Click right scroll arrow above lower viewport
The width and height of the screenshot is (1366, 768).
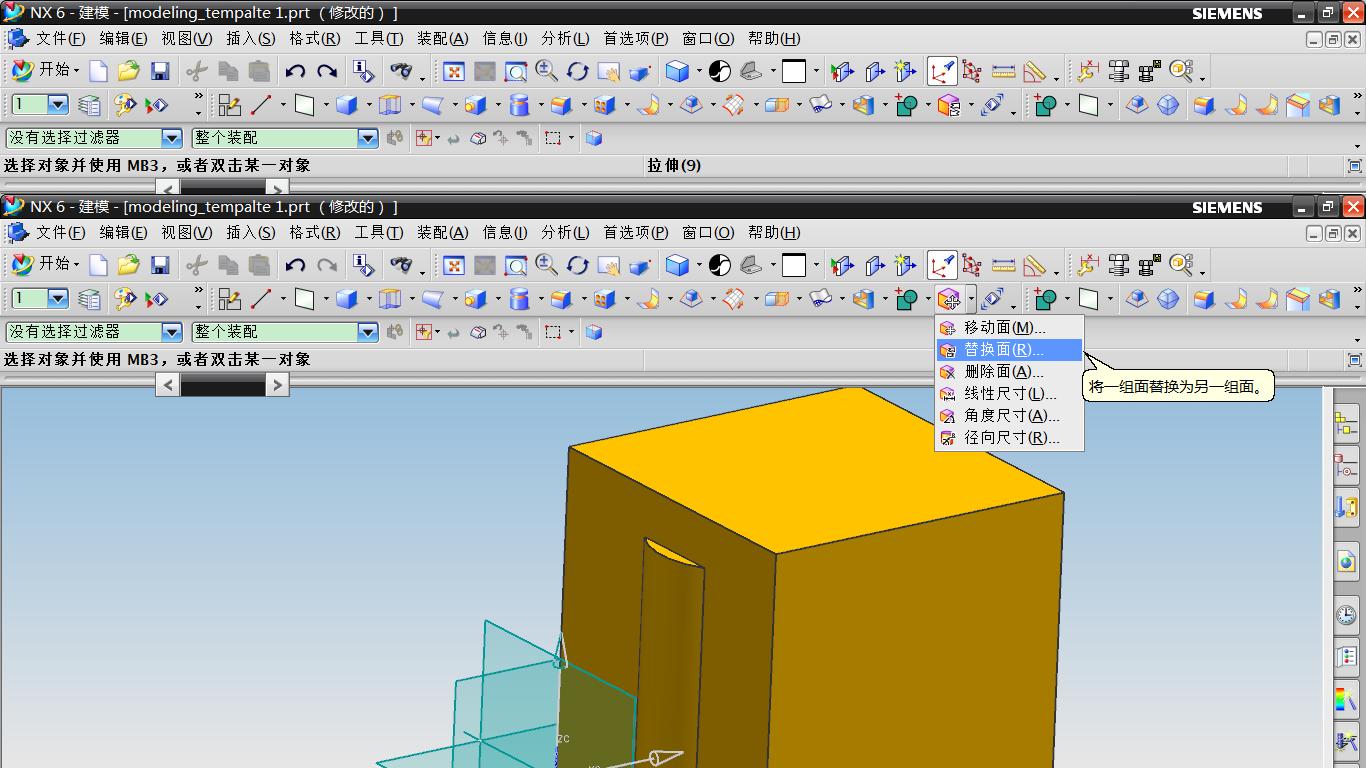277,384
